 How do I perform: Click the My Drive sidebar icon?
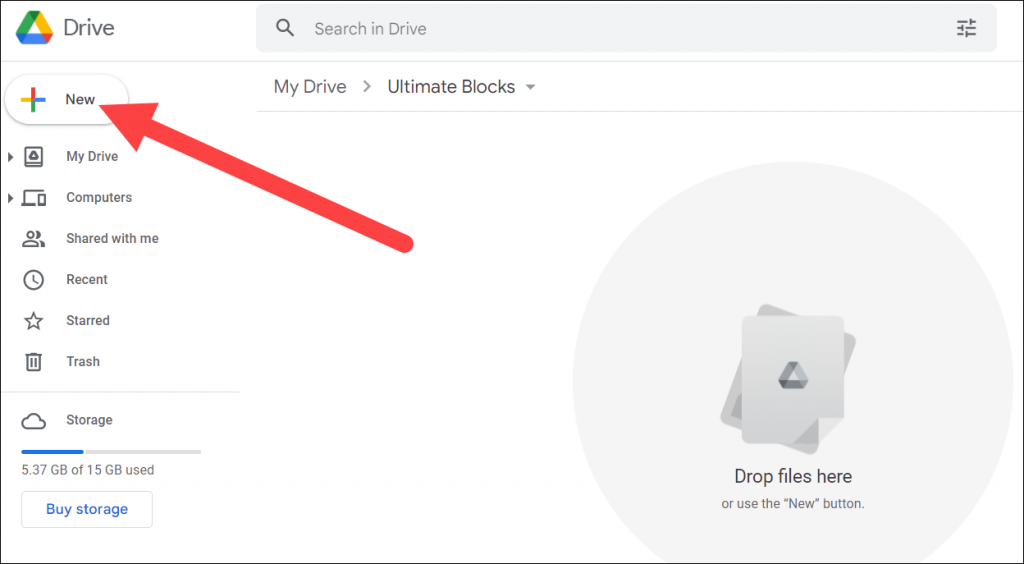(x=34, y=157)
